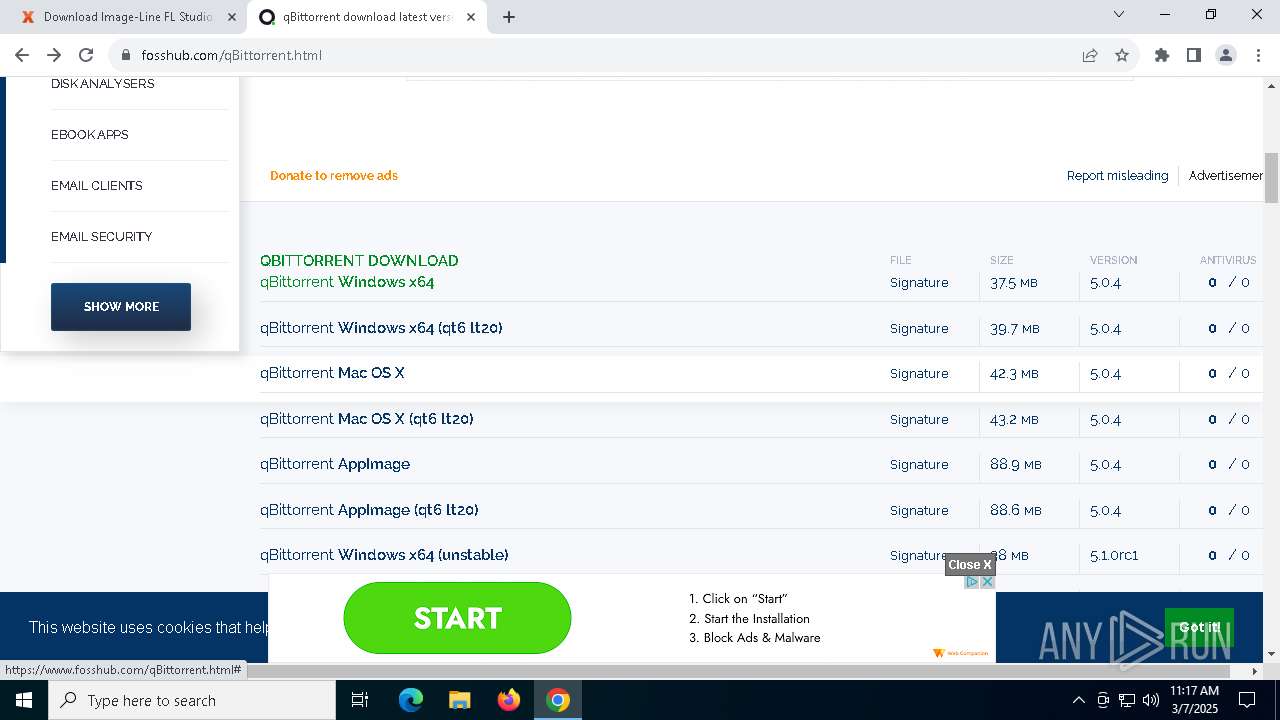Open Signature for Mac OS X row
Screen dimensions: 1280x720
point(919,374)
